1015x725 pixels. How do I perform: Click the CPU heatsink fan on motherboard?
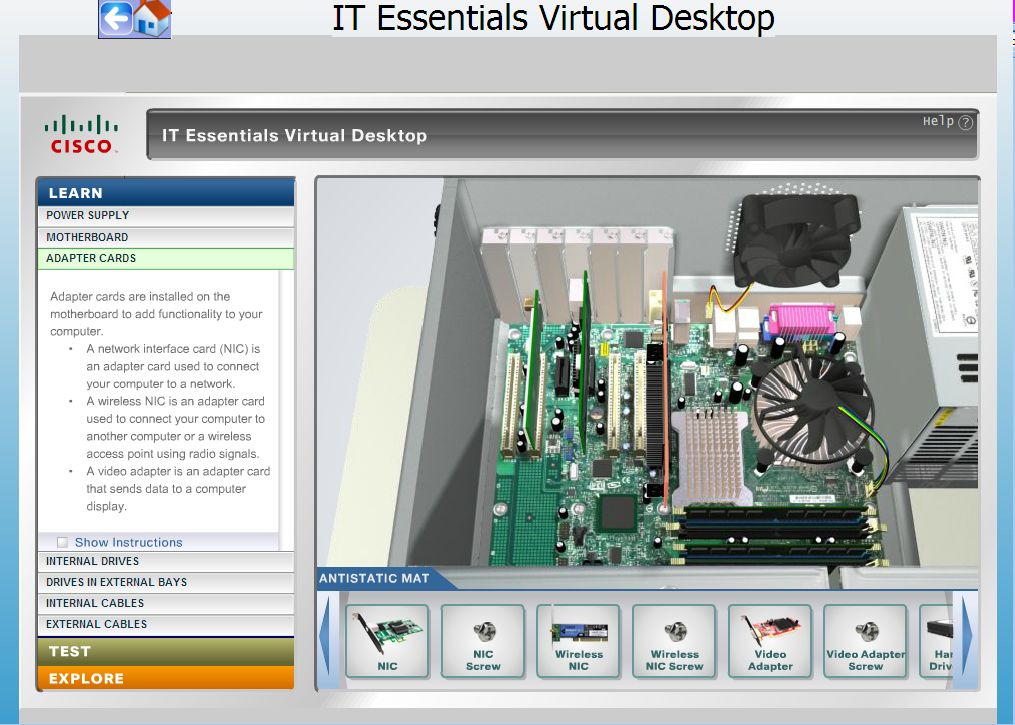point(814,409)
